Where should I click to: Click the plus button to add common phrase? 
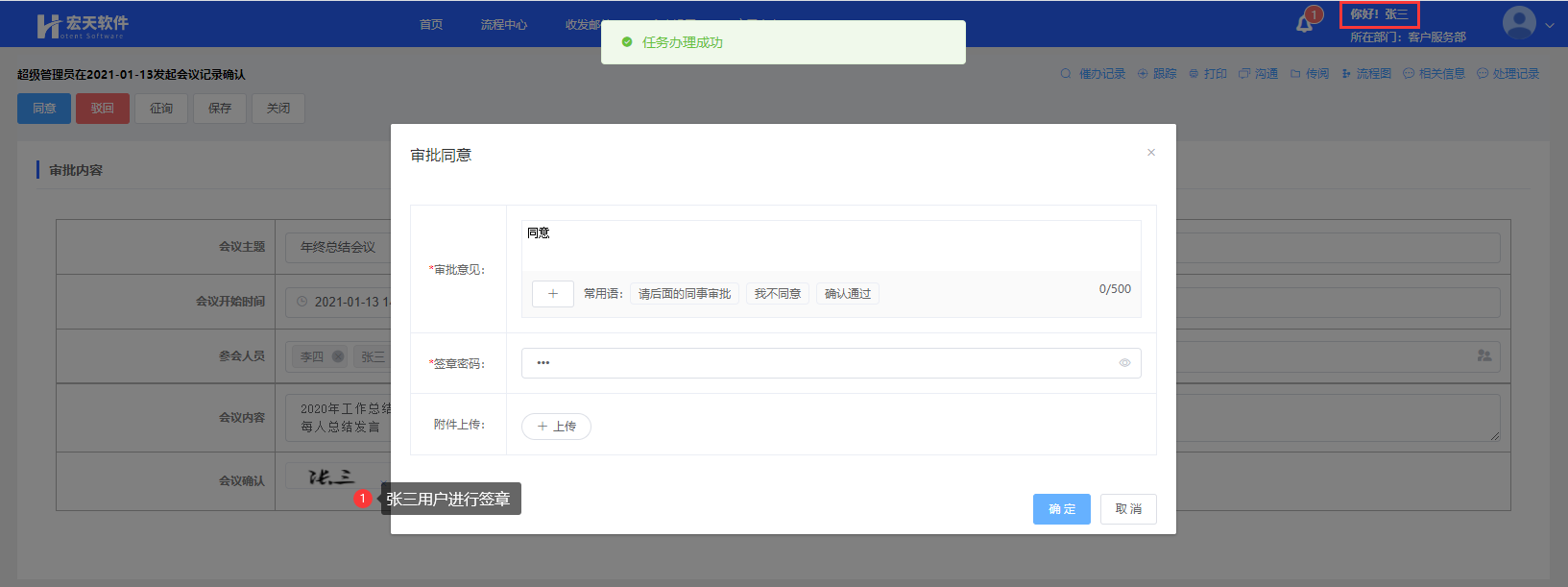(552, 294)
